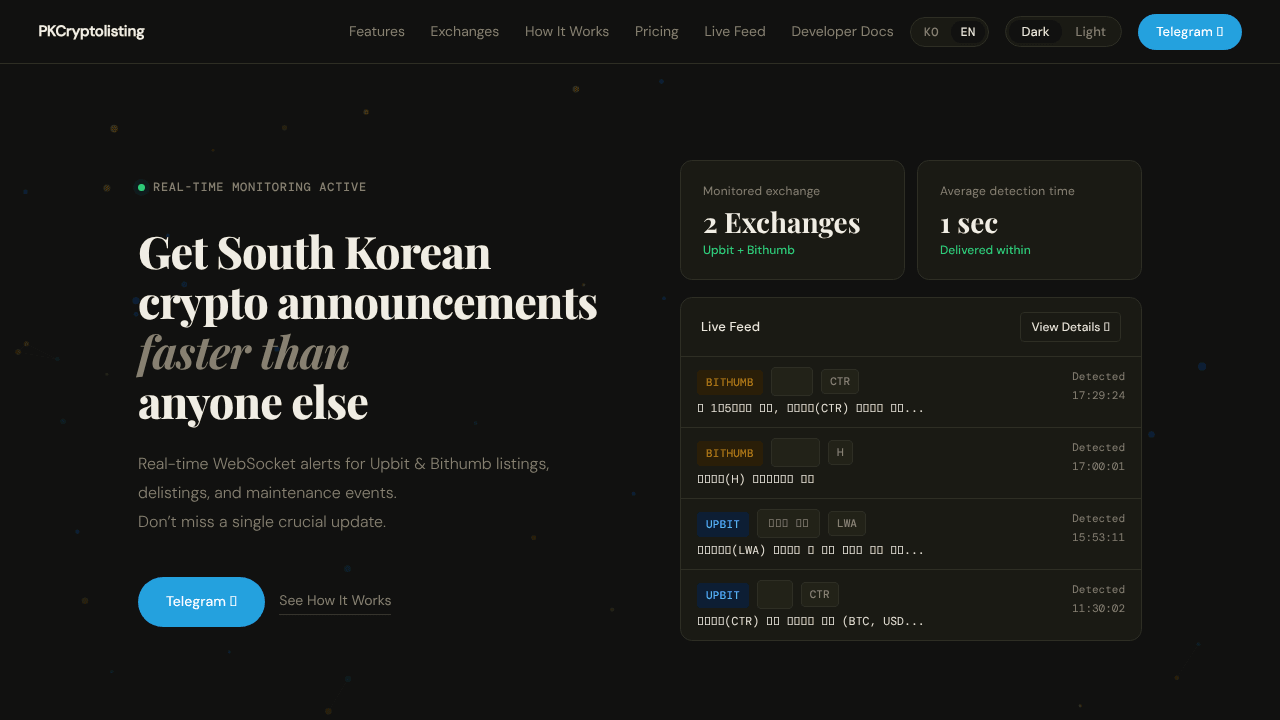Open the Average detection time card

(1029, 220)
